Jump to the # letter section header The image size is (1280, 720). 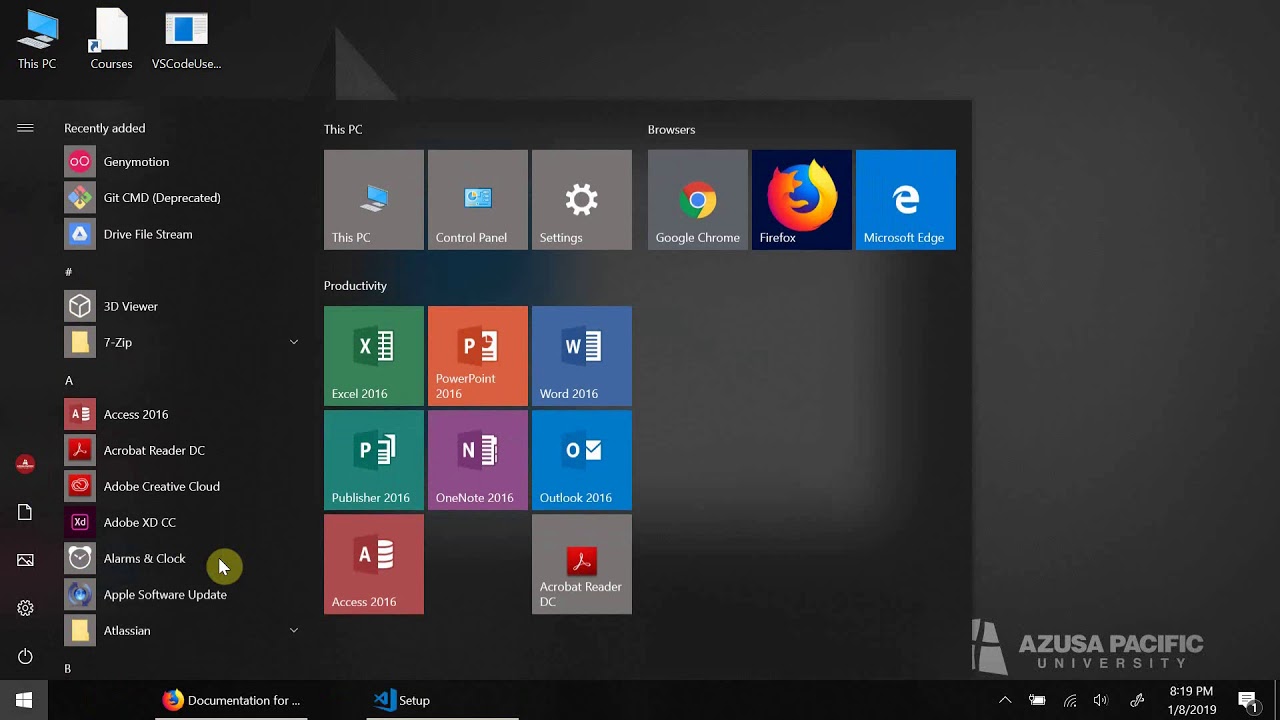[68, 272]
